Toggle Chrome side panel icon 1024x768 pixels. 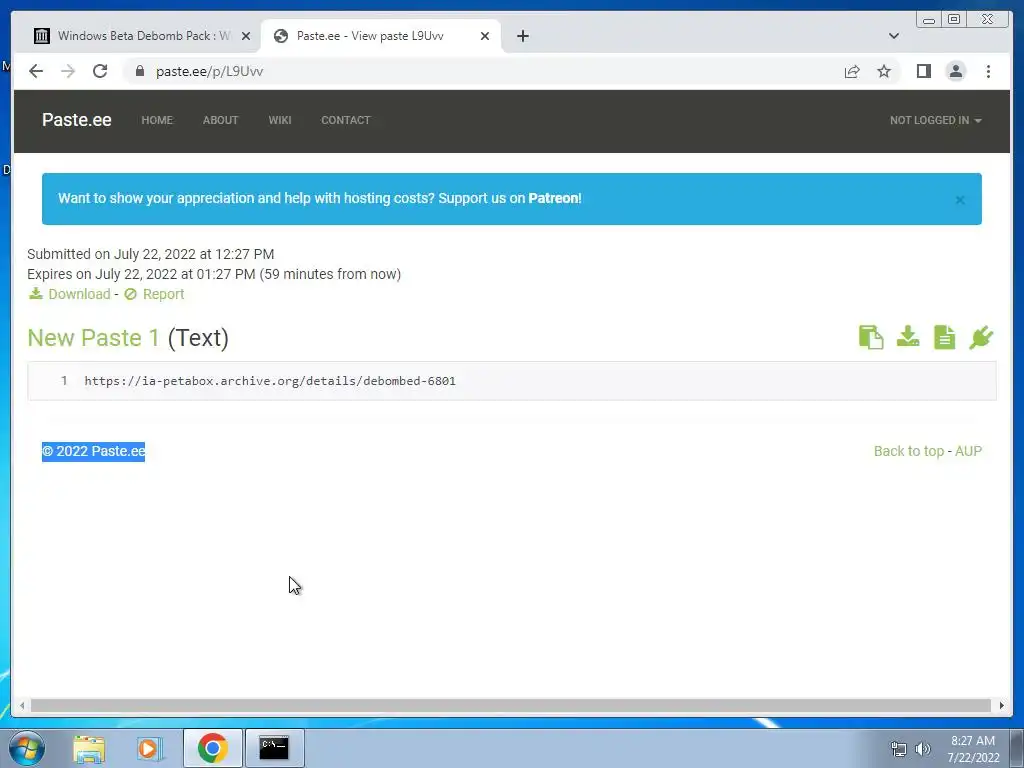coord(923,71)
